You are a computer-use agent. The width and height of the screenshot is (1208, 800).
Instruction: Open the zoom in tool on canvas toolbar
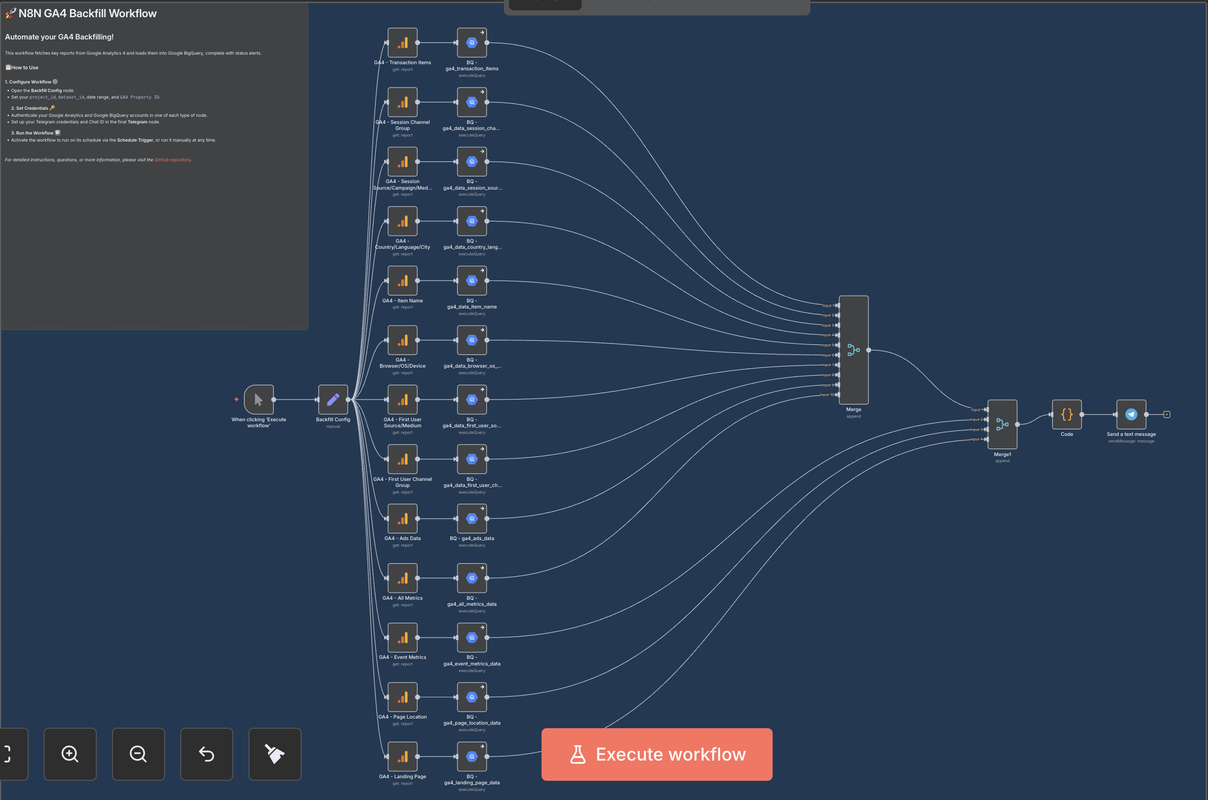[69, 754]
